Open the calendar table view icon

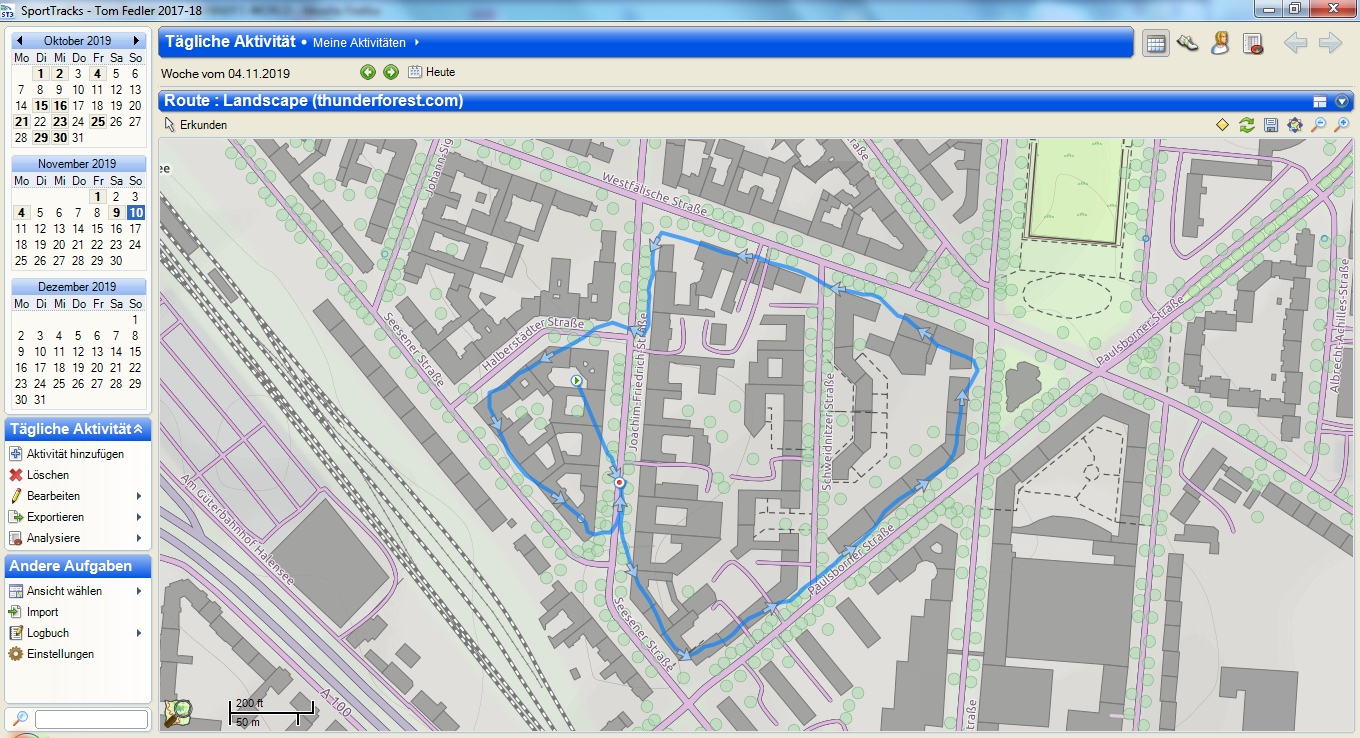point(1156,44)
